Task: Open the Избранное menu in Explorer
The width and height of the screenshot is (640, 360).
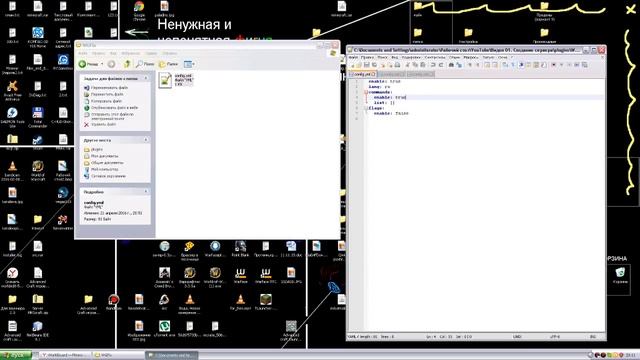Action: (x=130, y=53)
